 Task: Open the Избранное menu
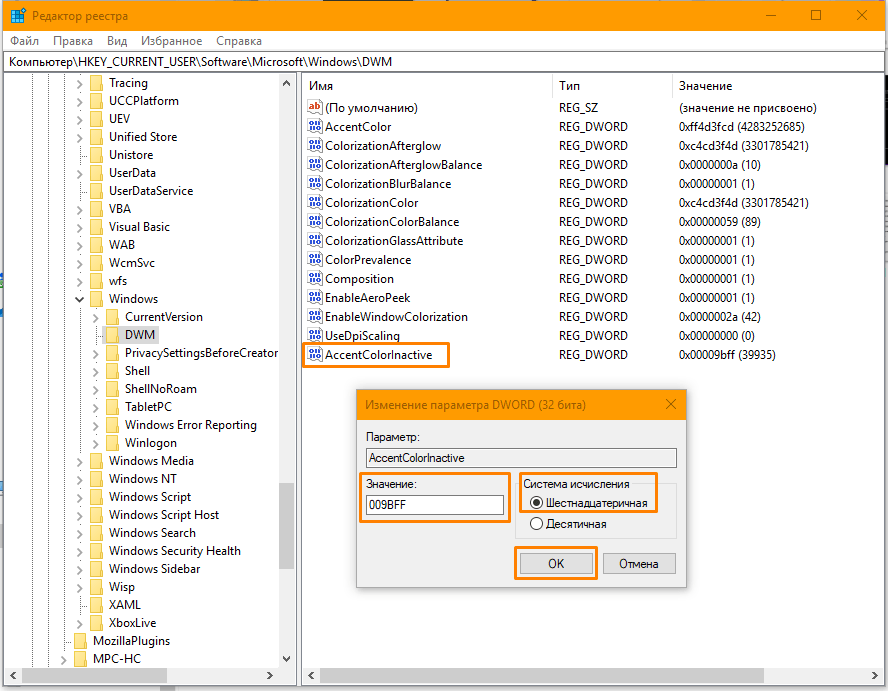[173, 41]
